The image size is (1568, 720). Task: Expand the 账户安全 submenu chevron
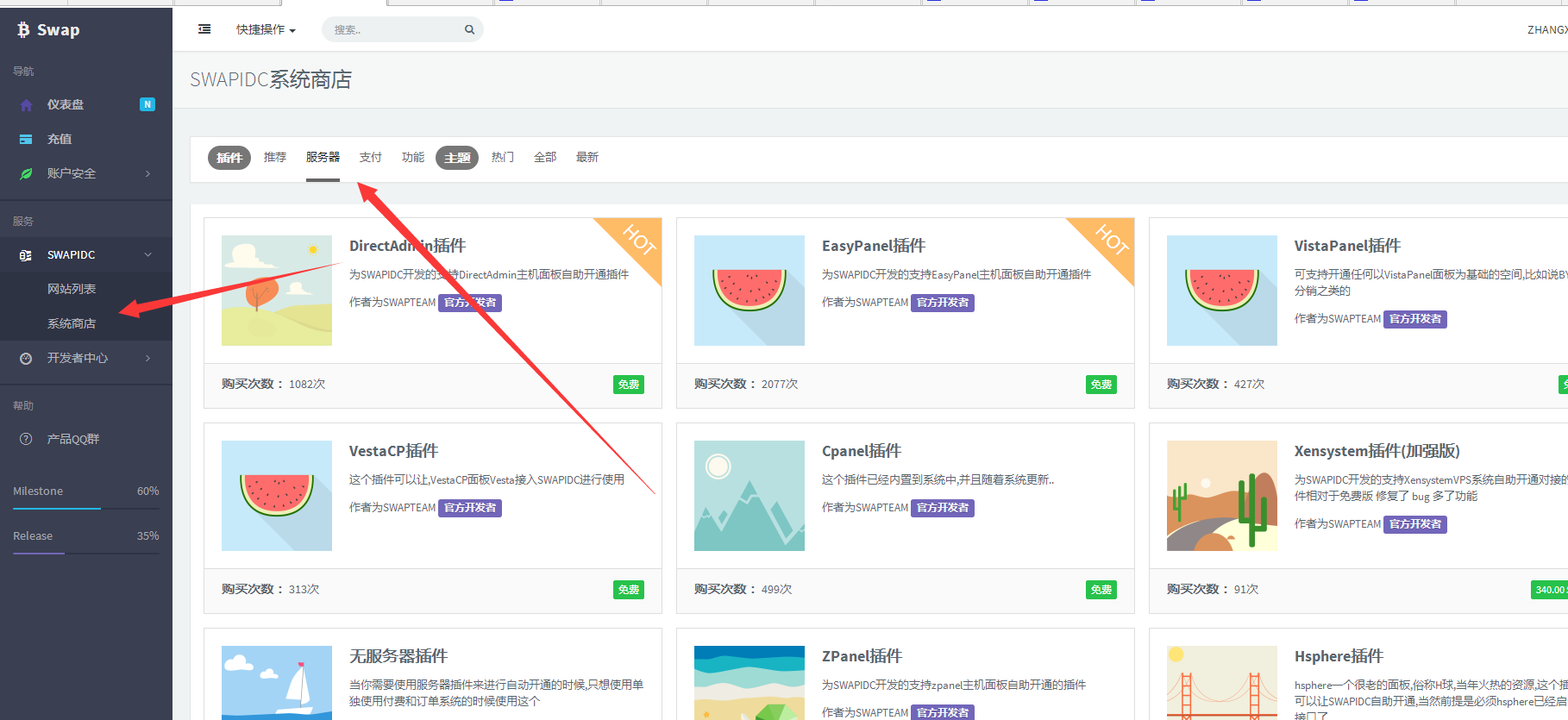pyautogui.click(x=147, y=173)
